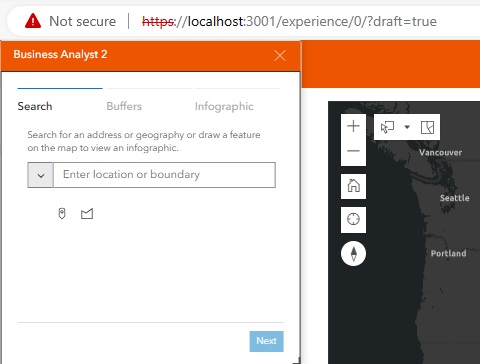480x364 pixels.
Task: Open the select tool options arrow
Action: (407, 127)
